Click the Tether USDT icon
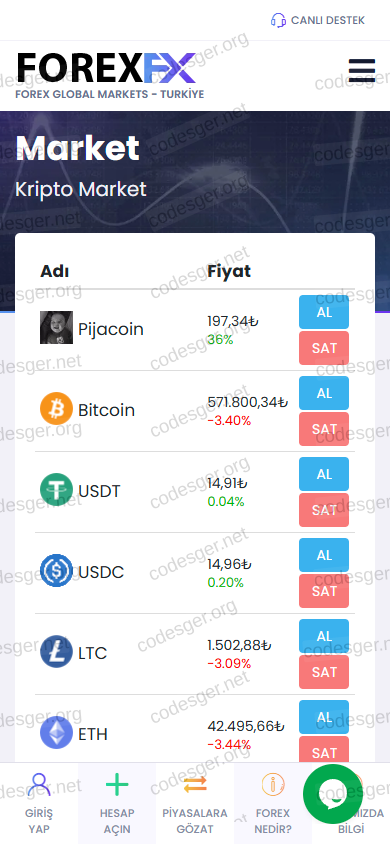Image resolution: width=390 pixels, height=844 pixels. [56, 490]
